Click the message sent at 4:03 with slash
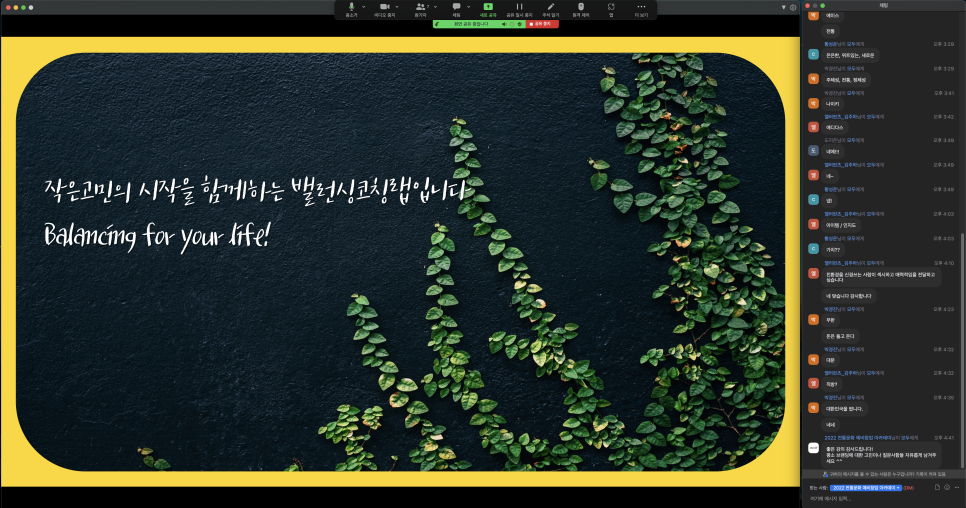 click(x=840, y=225)
